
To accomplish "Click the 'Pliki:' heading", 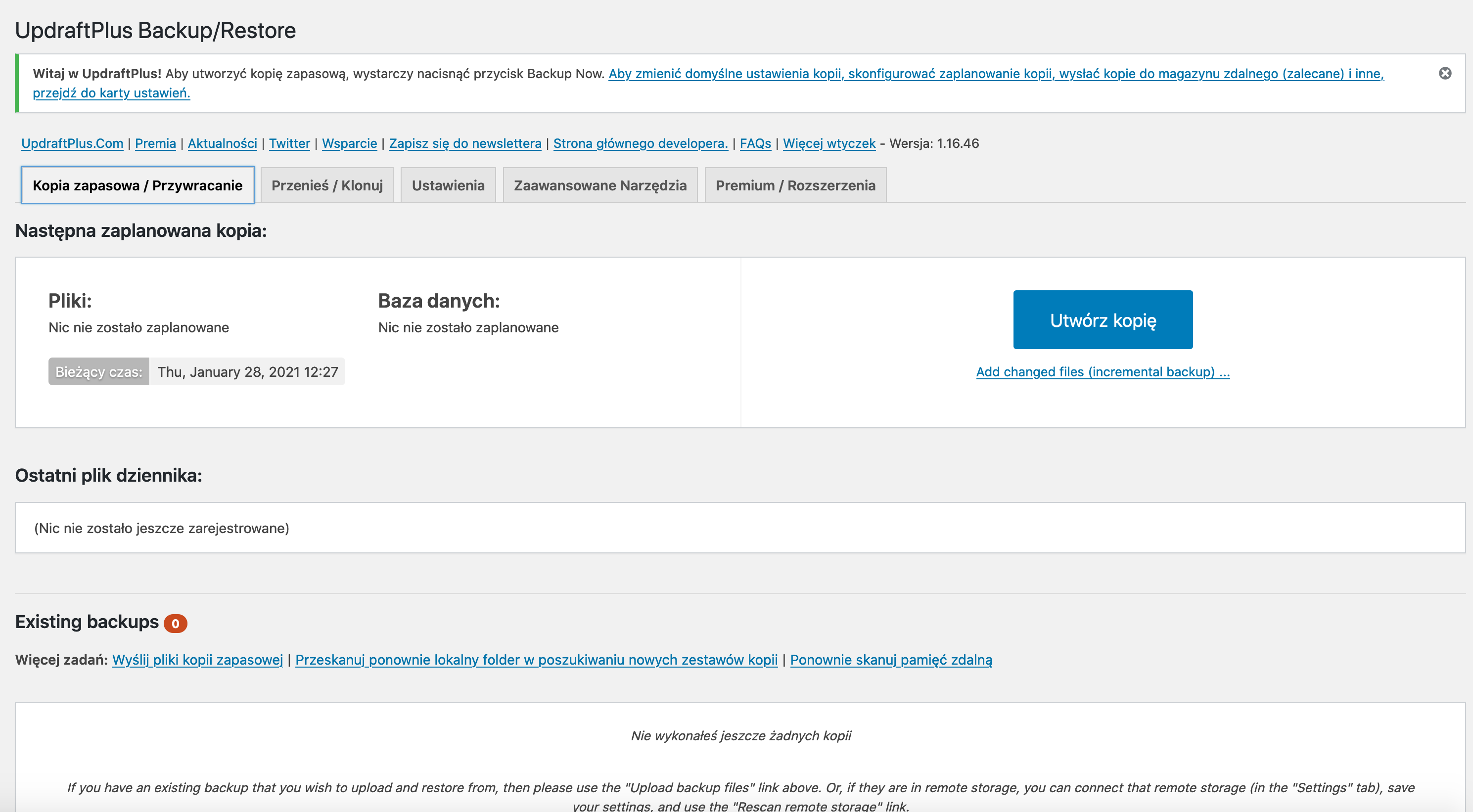I will coord(70,301).
